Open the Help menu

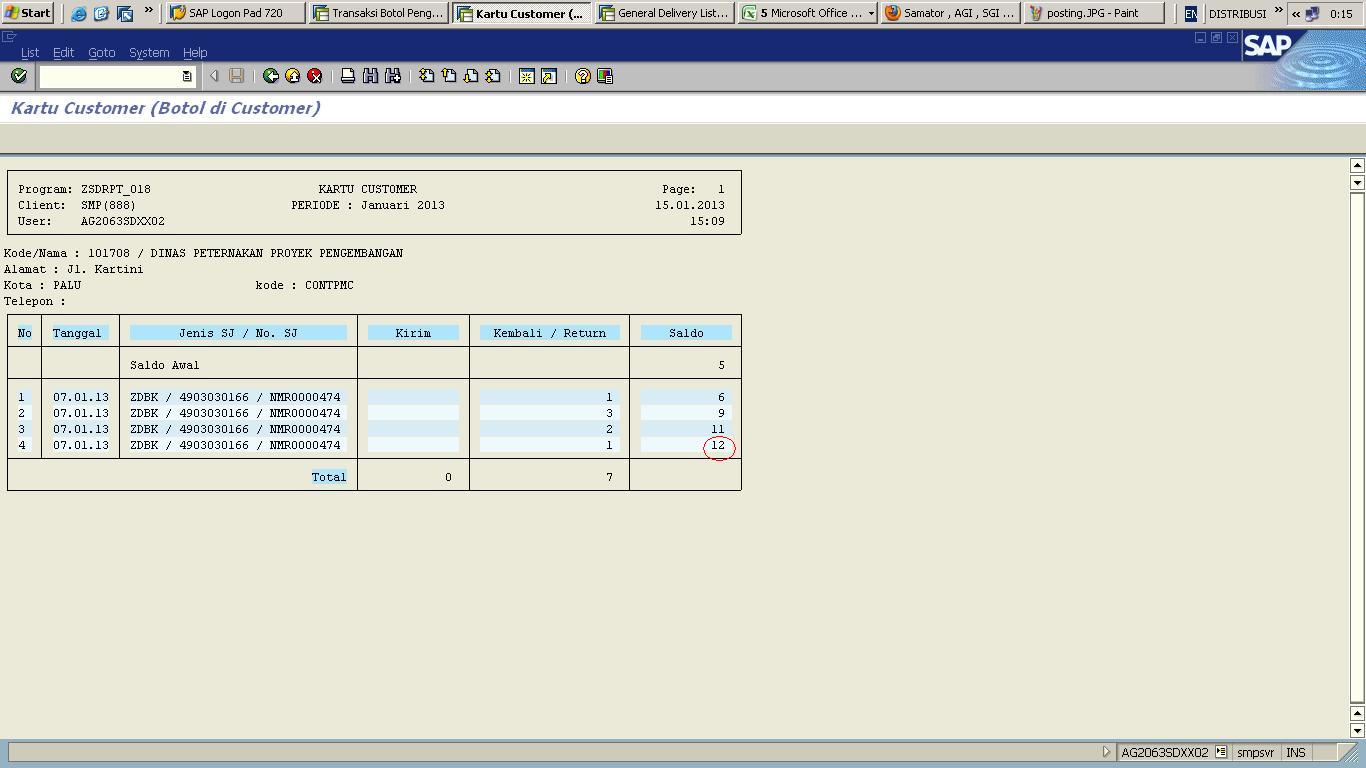195,52
